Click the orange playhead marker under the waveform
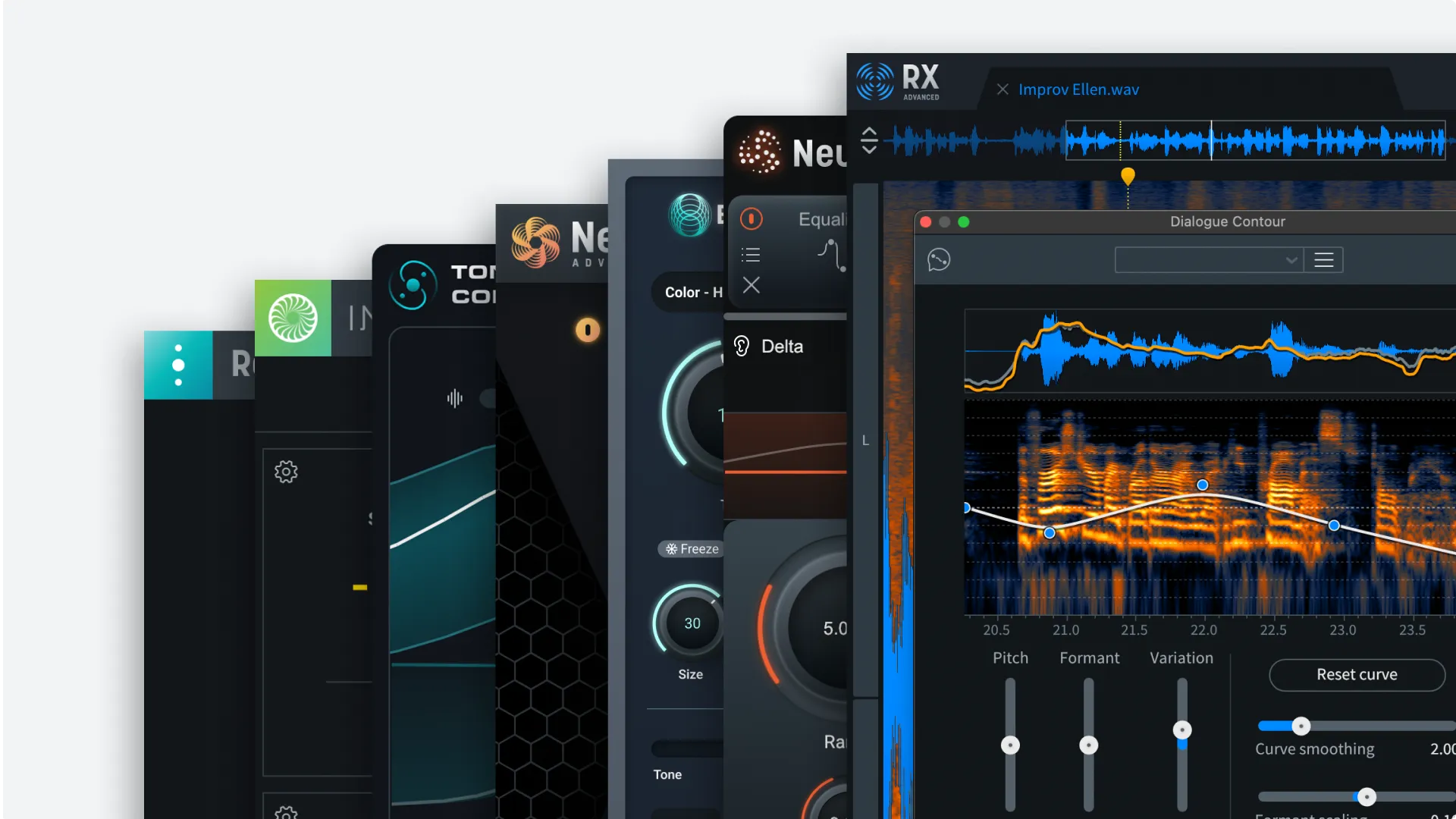 1128,174
